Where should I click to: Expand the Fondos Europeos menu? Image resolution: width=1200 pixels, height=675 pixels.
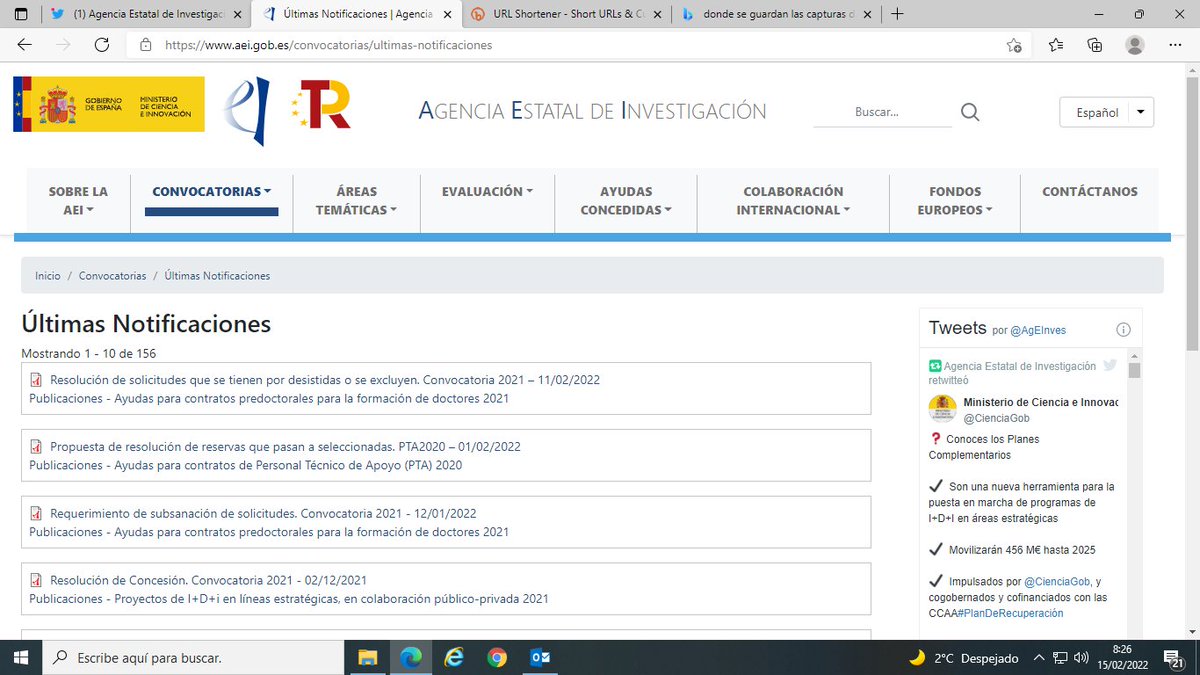955,200
